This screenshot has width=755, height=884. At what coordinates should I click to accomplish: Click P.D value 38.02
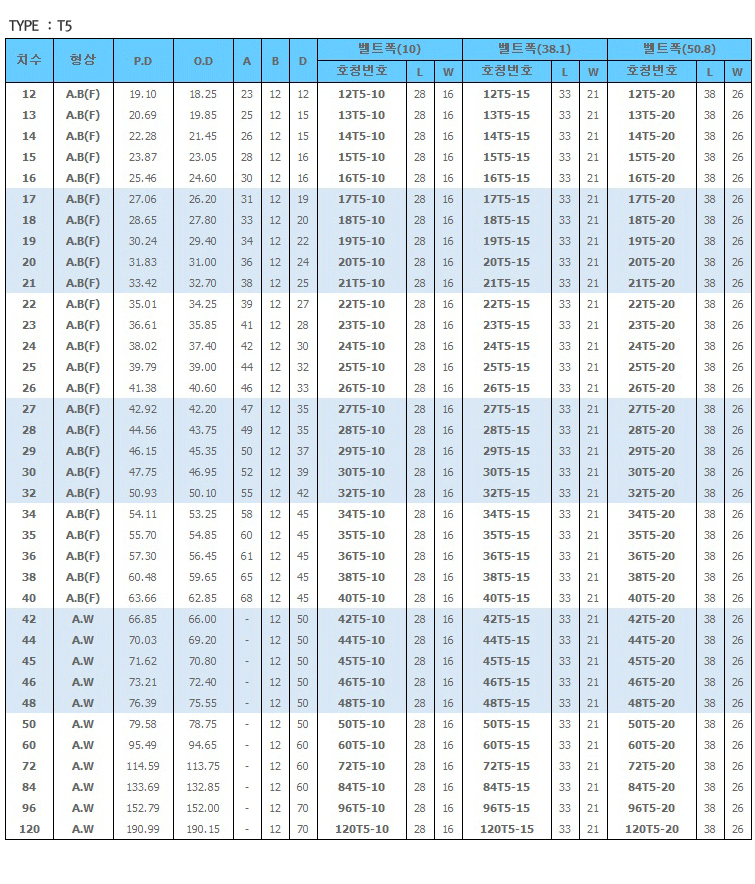[143, 346]
